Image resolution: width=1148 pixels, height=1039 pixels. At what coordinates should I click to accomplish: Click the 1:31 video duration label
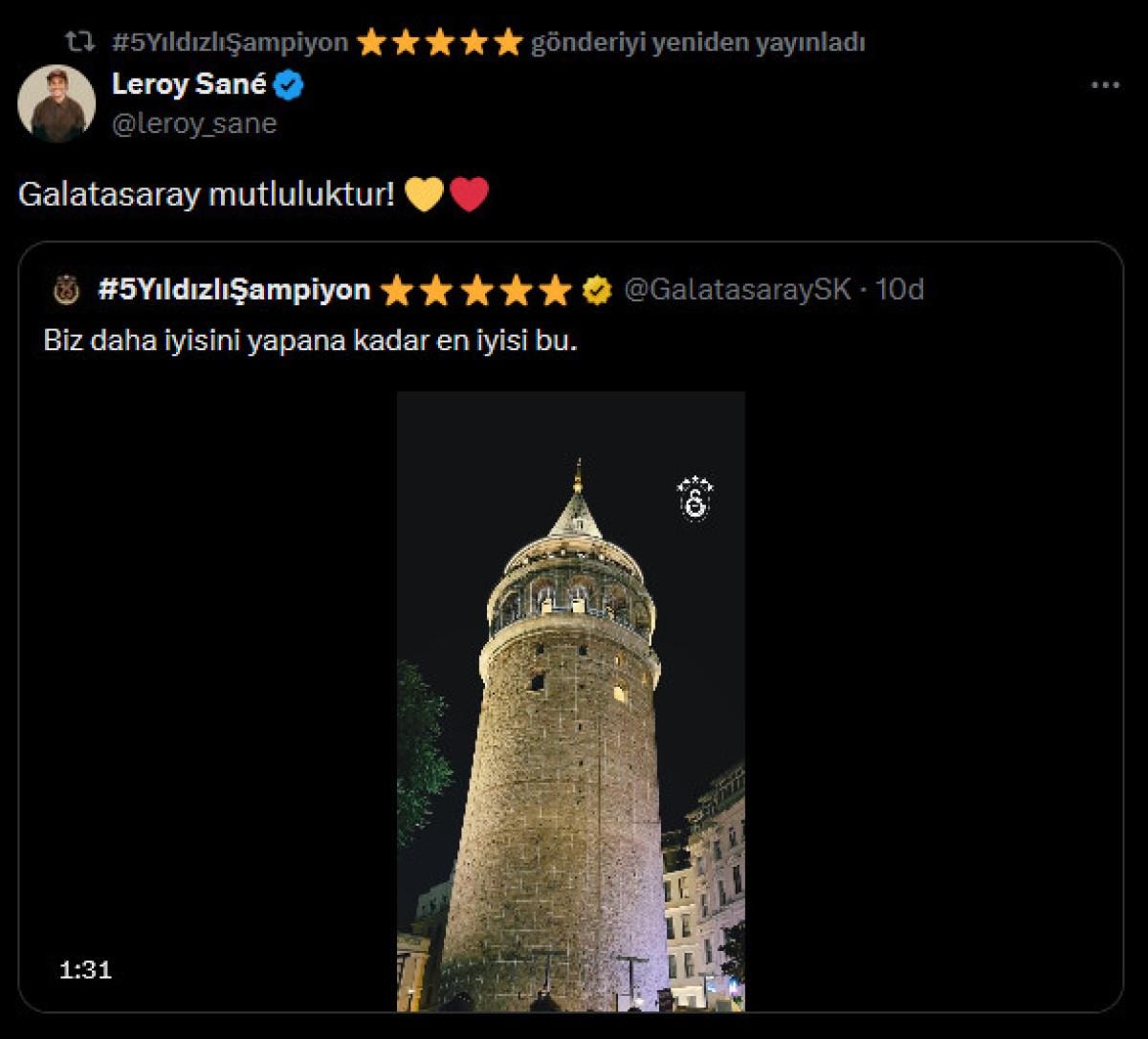click(x=85, y=970)
